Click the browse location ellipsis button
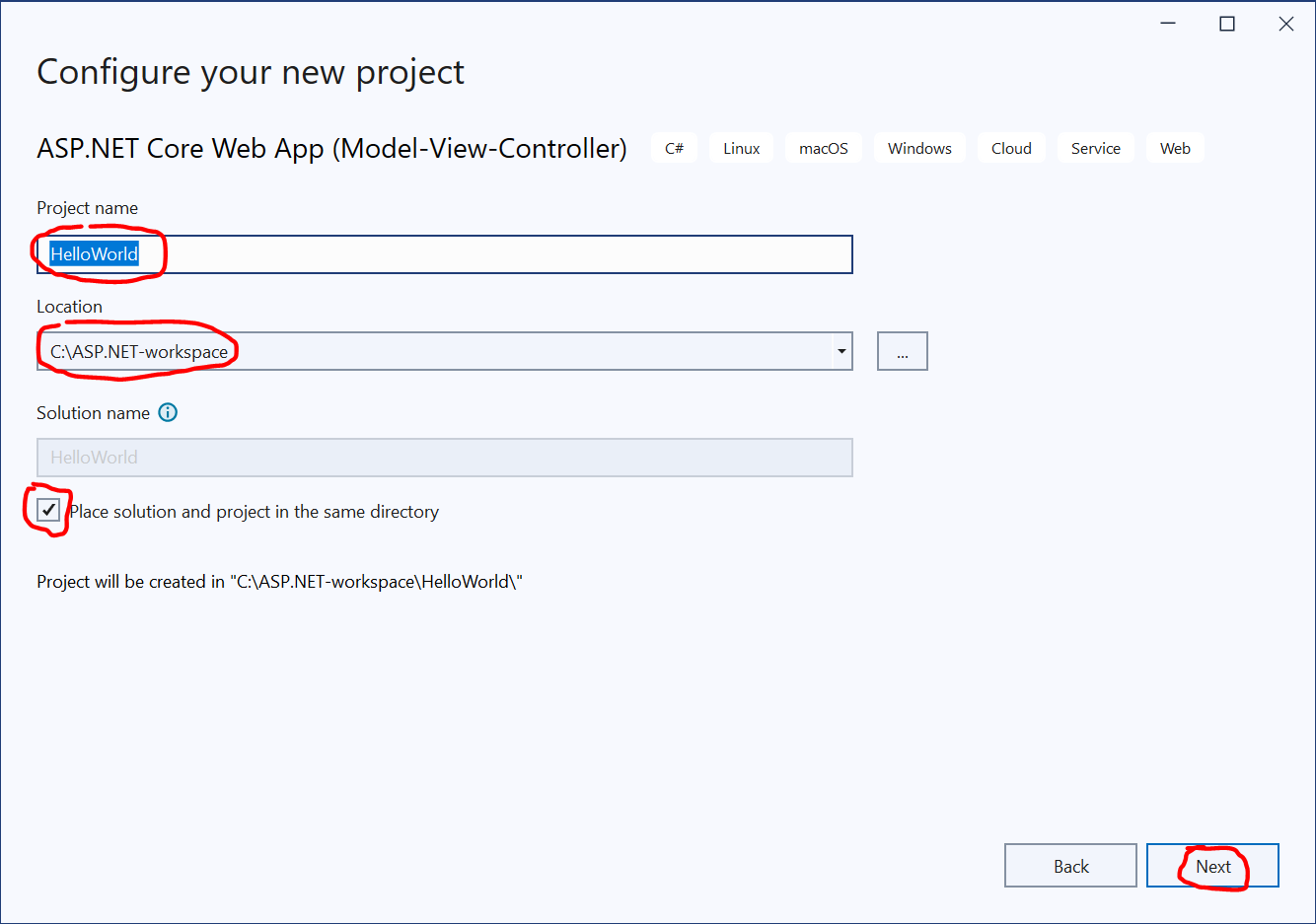This screenshot has width=1316, height=924. 903,351
